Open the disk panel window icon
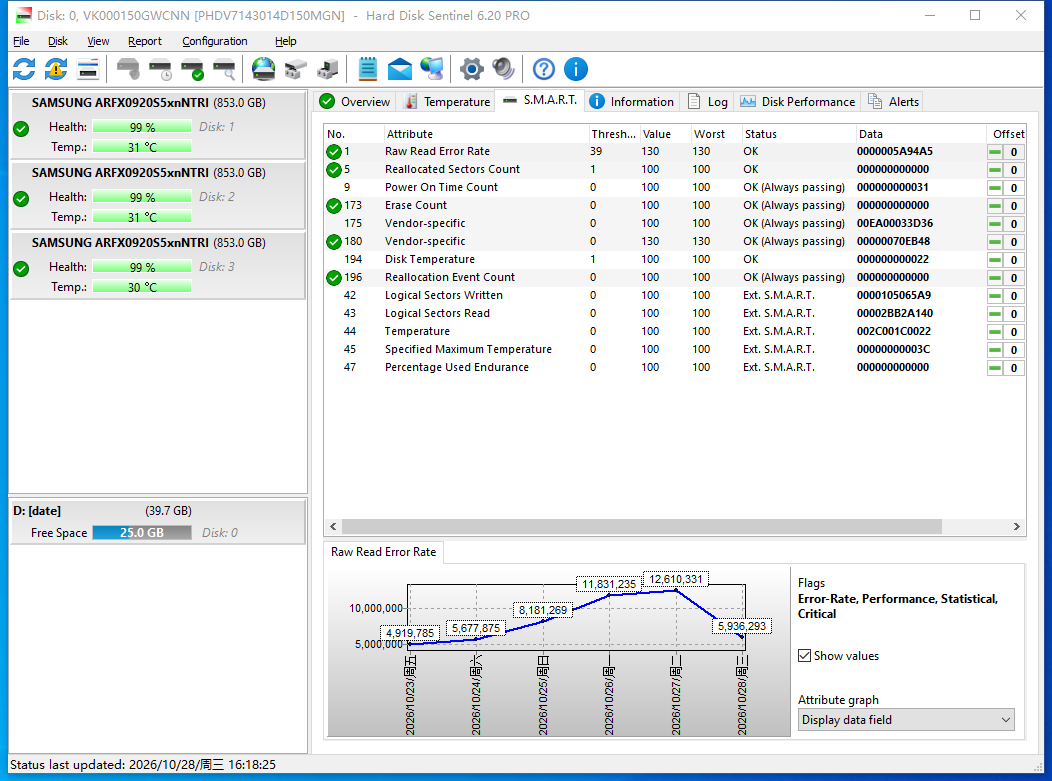The width and height of the screenshot is (1052, 781). [88, 69]
